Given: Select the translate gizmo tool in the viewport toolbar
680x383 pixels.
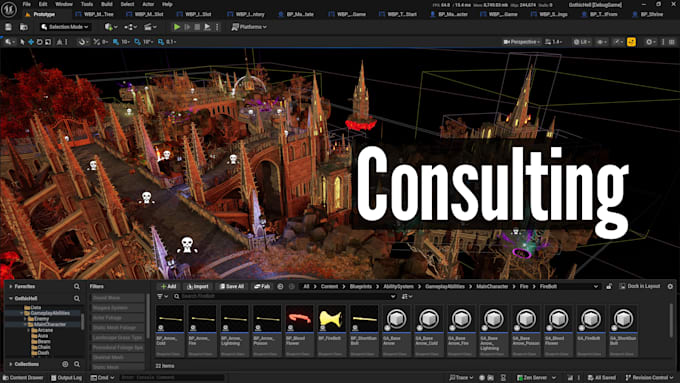Looking at the screenshot, I should [31, 42].
